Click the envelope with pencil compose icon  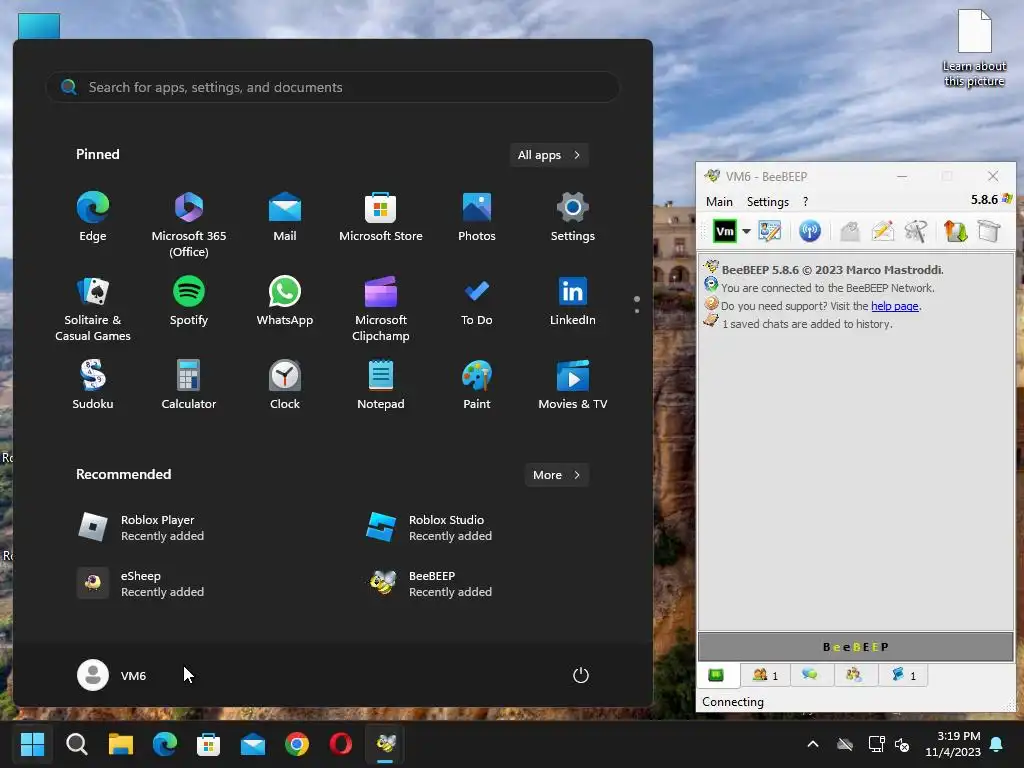[x=883, y=231]
